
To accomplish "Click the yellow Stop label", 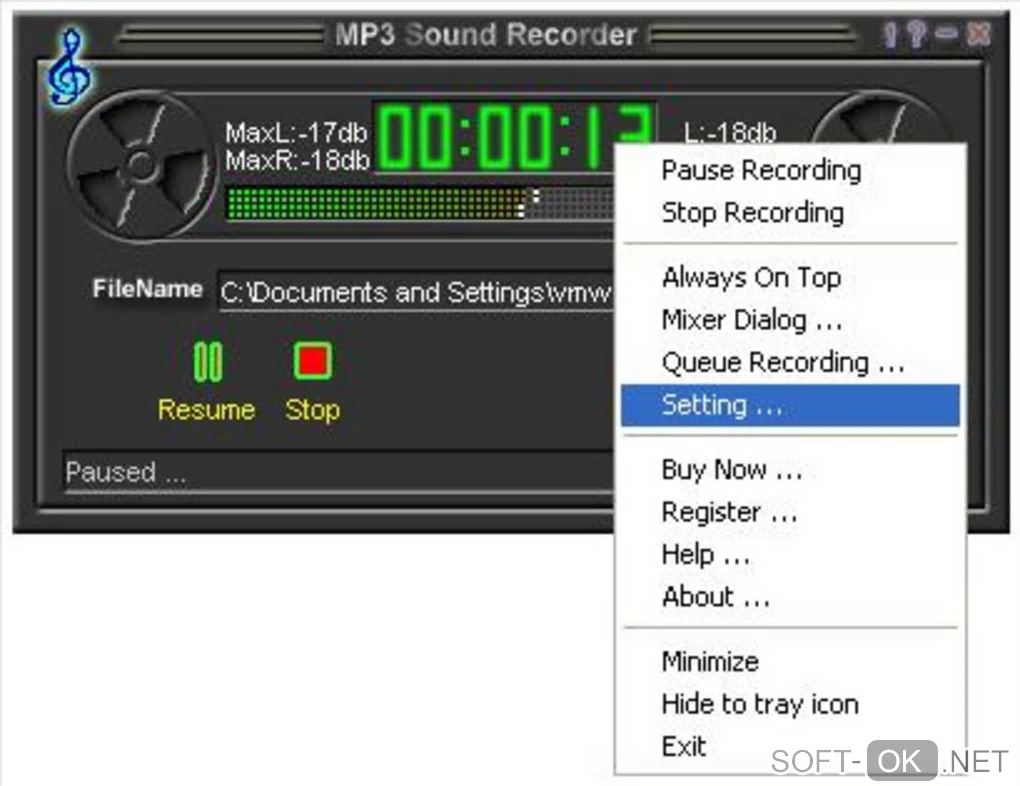I will point(312,410).
